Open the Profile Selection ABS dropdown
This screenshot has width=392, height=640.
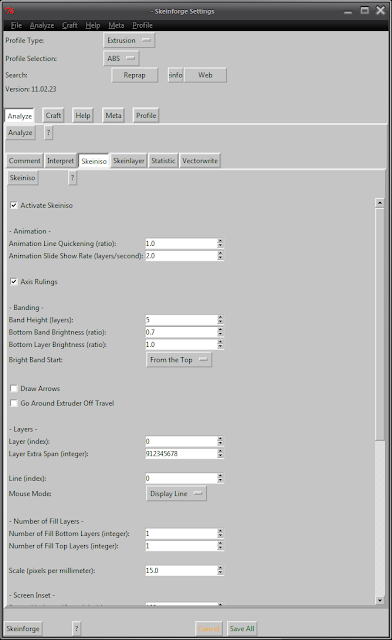[121, 58]
